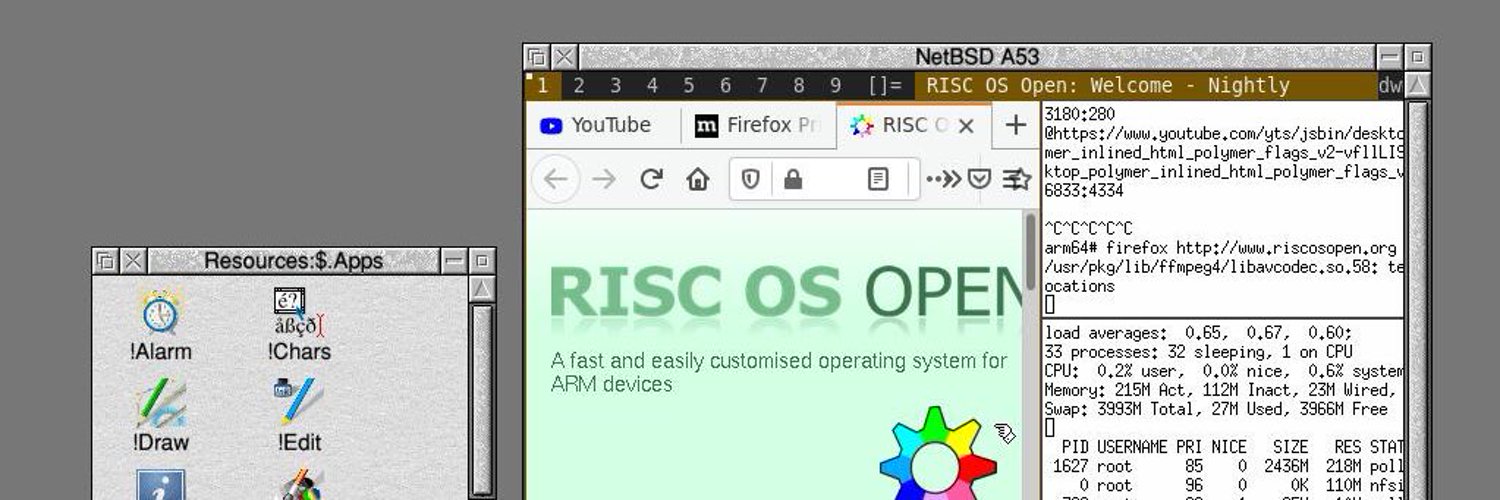Switch to the YouTube tab
1500x500 pixels.
pos(603,125)
